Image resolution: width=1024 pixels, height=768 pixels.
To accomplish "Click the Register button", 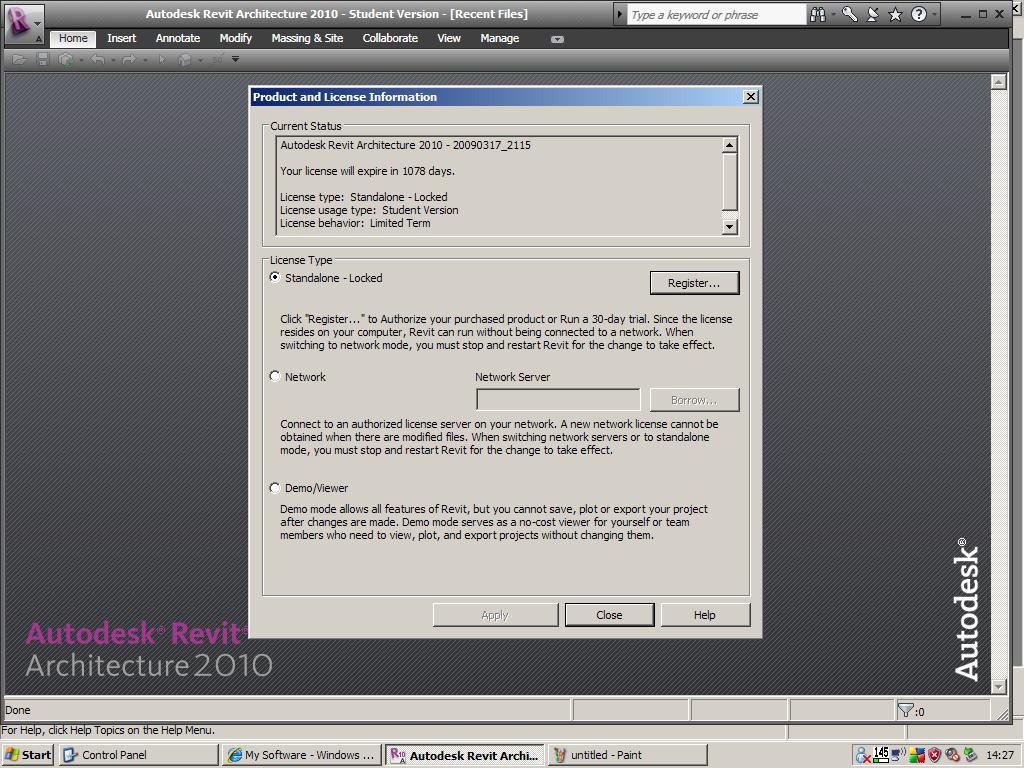I will [x=694, y=282].
